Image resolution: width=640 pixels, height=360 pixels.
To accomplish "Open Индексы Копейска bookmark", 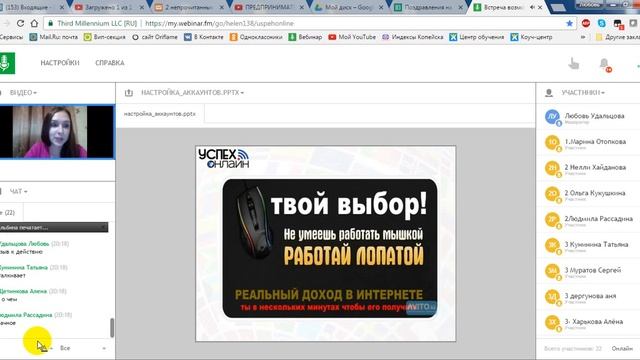I will coord(412,37).
